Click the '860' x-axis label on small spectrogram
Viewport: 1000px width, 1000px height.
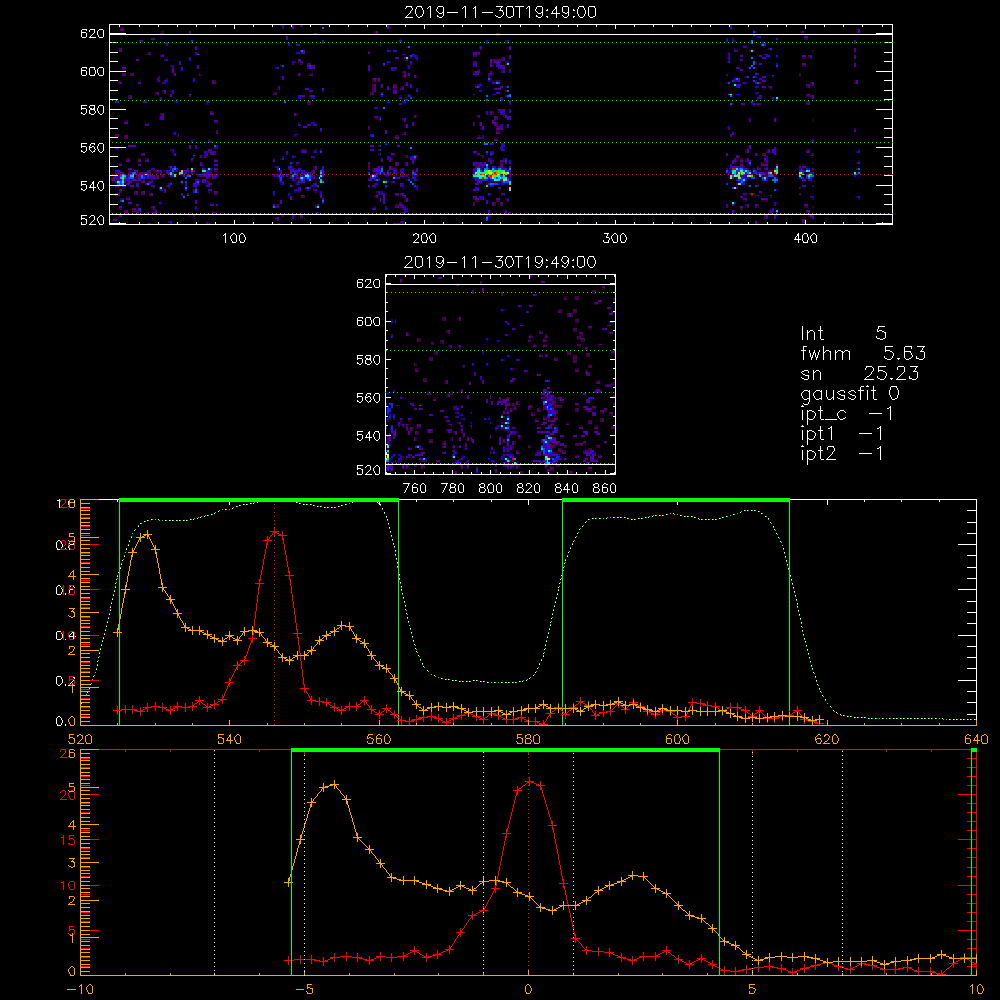pyautogui.click(x=605, y=489)
